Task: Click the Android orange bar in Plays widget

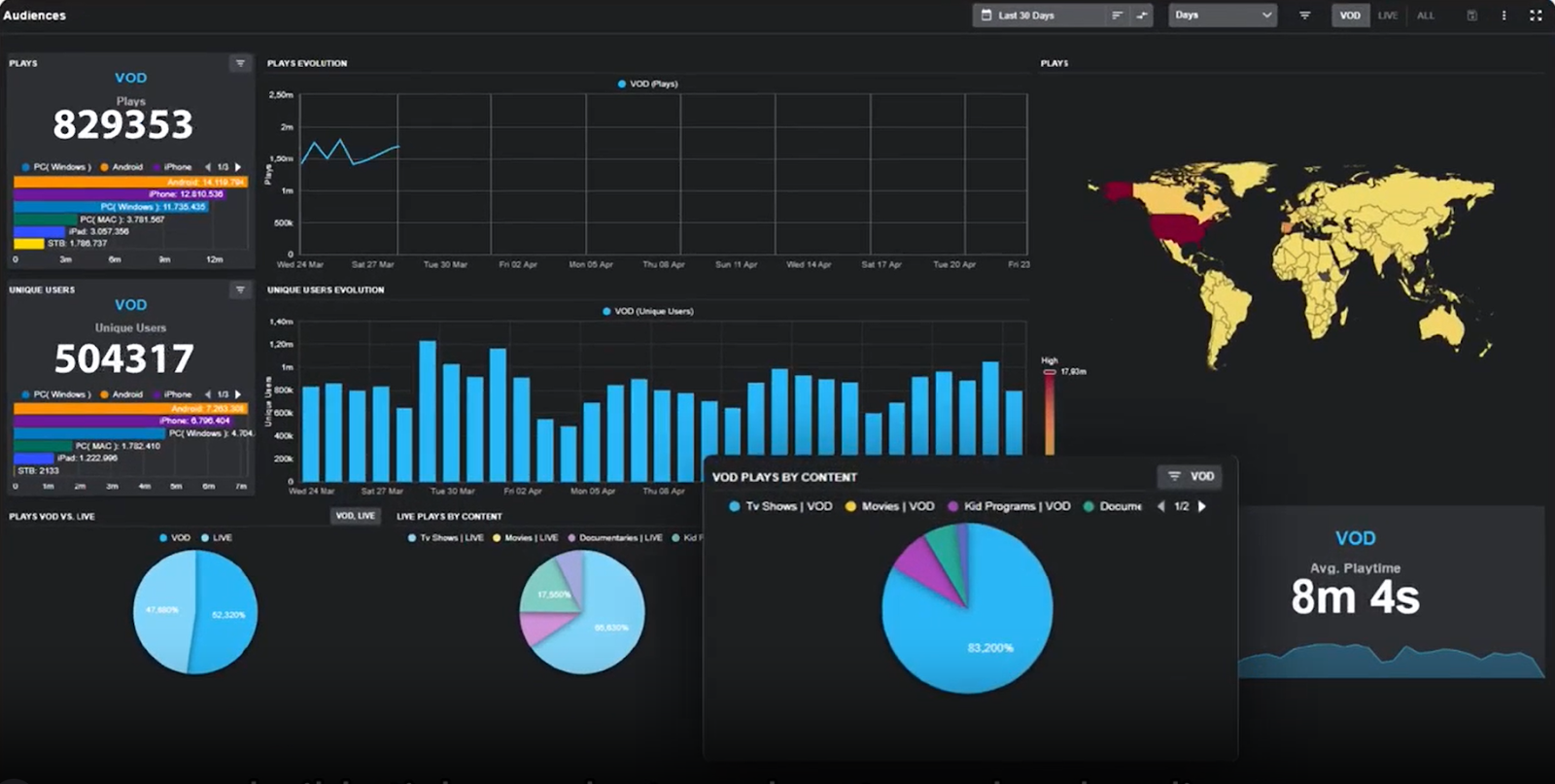Action: [130, 182]
